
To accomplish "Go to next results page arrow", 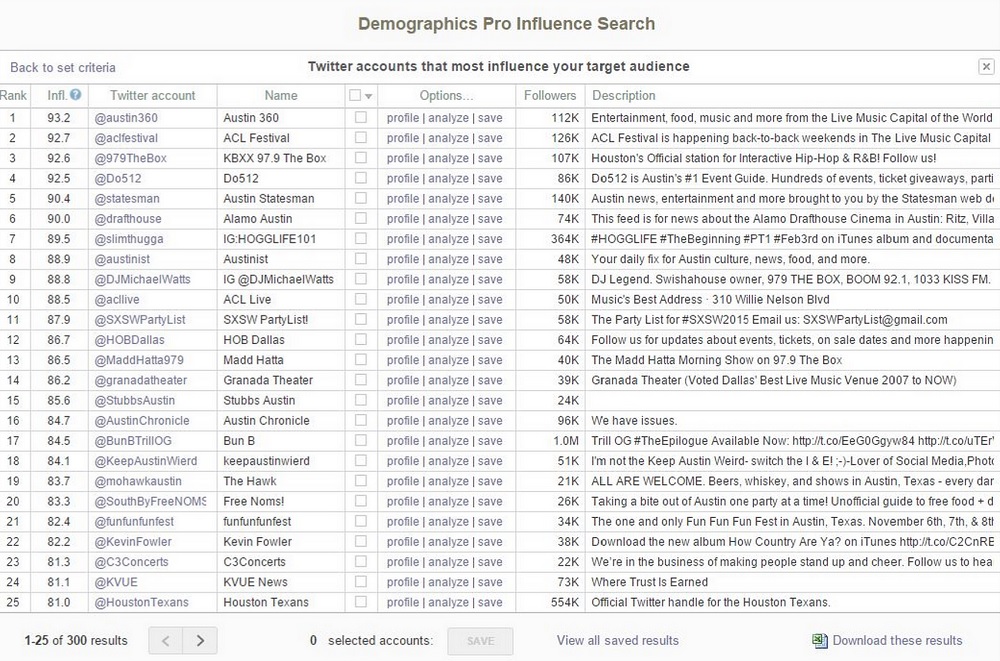I will 200,641.
